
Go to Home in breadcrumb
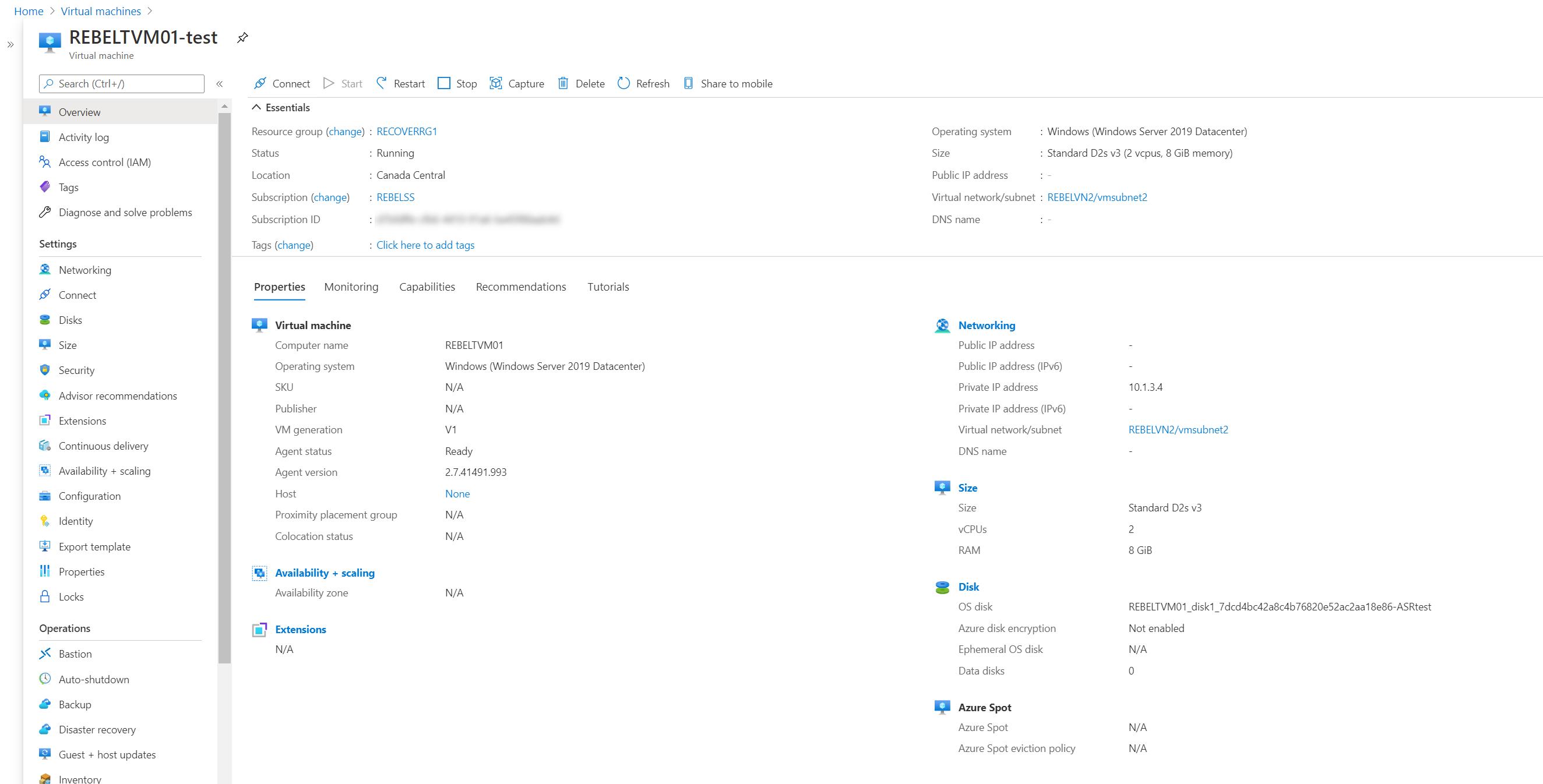pos(28,11)
